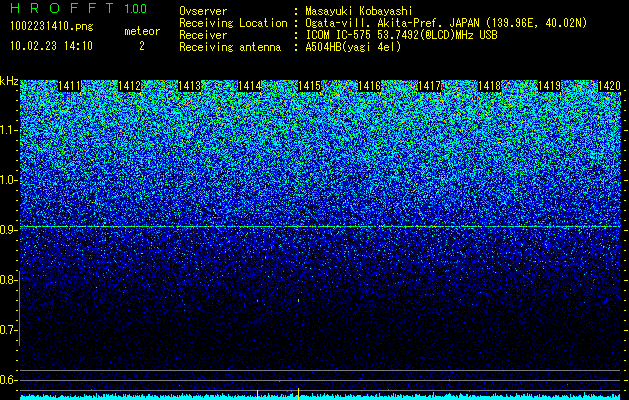Click the file name 1002231410.png
This screenshot has height=400, width=629.
tap(52, 26)
